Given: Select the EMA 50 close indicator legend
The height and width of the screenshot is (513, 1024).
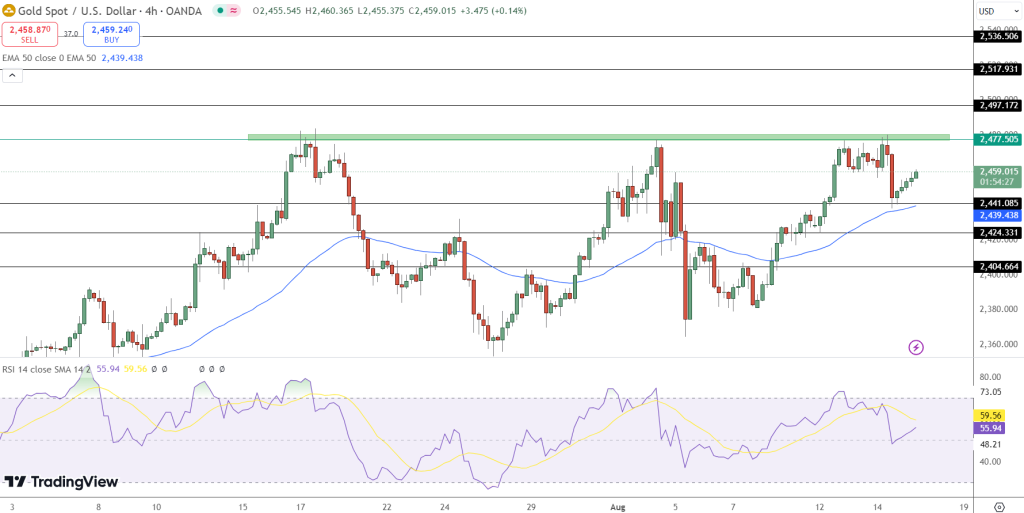Looking at the screenshot, I should pos(50,58).
